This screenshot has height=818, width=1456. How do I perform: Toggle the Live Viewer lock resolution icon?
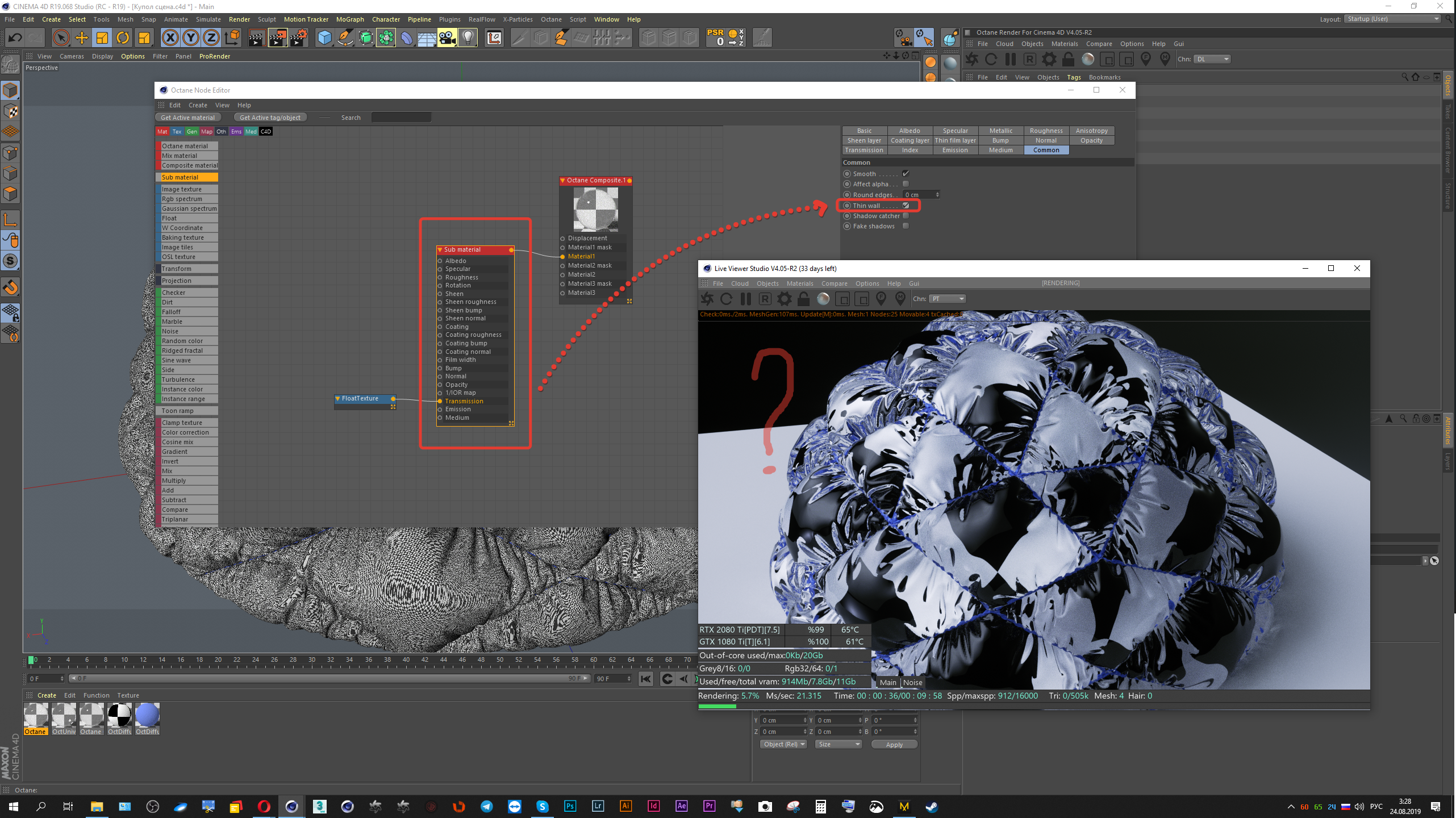(803, 299)
